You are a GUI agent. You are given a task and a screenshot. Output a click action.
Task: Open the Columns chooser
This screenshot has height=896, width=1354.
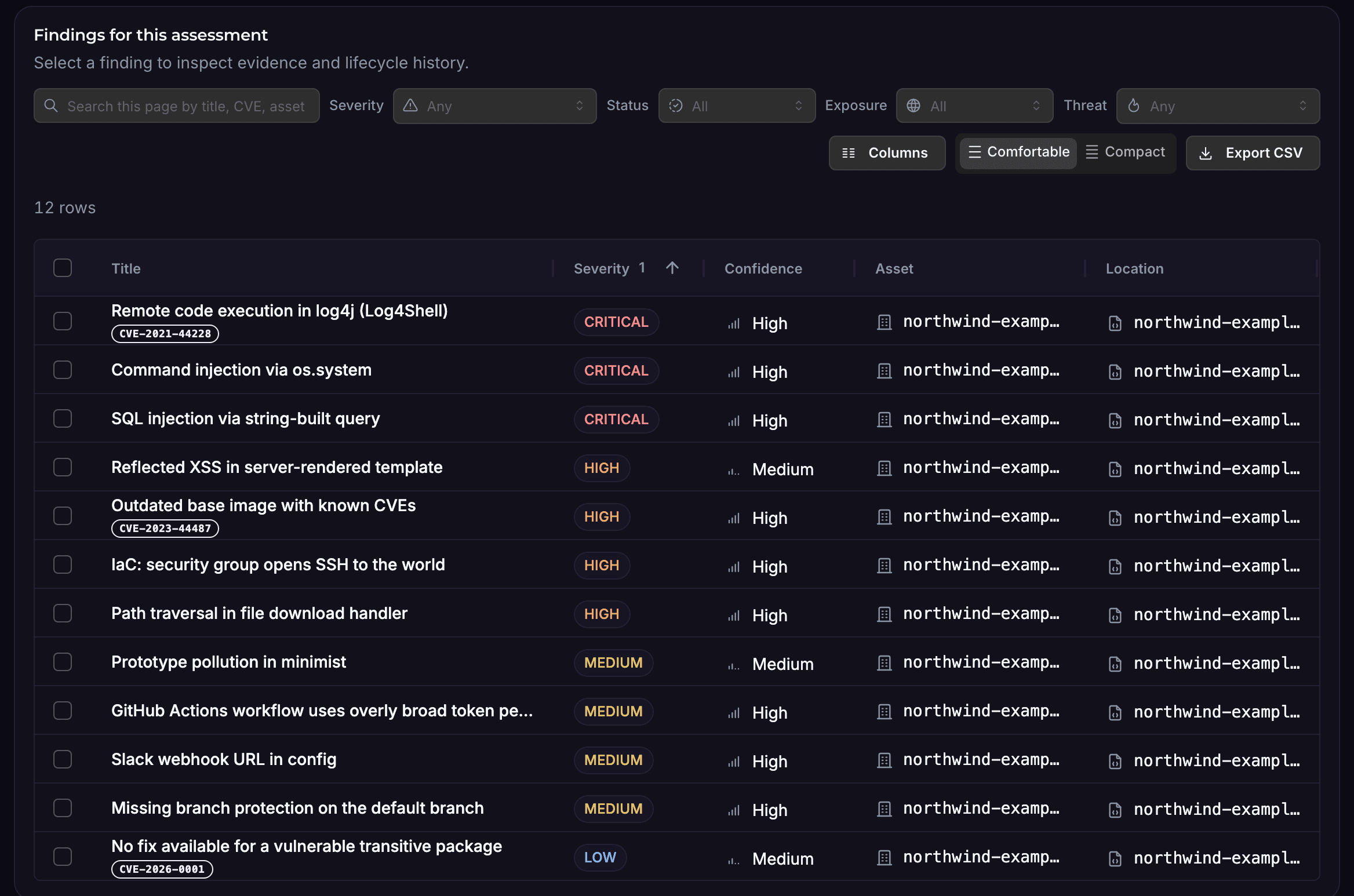887,153
